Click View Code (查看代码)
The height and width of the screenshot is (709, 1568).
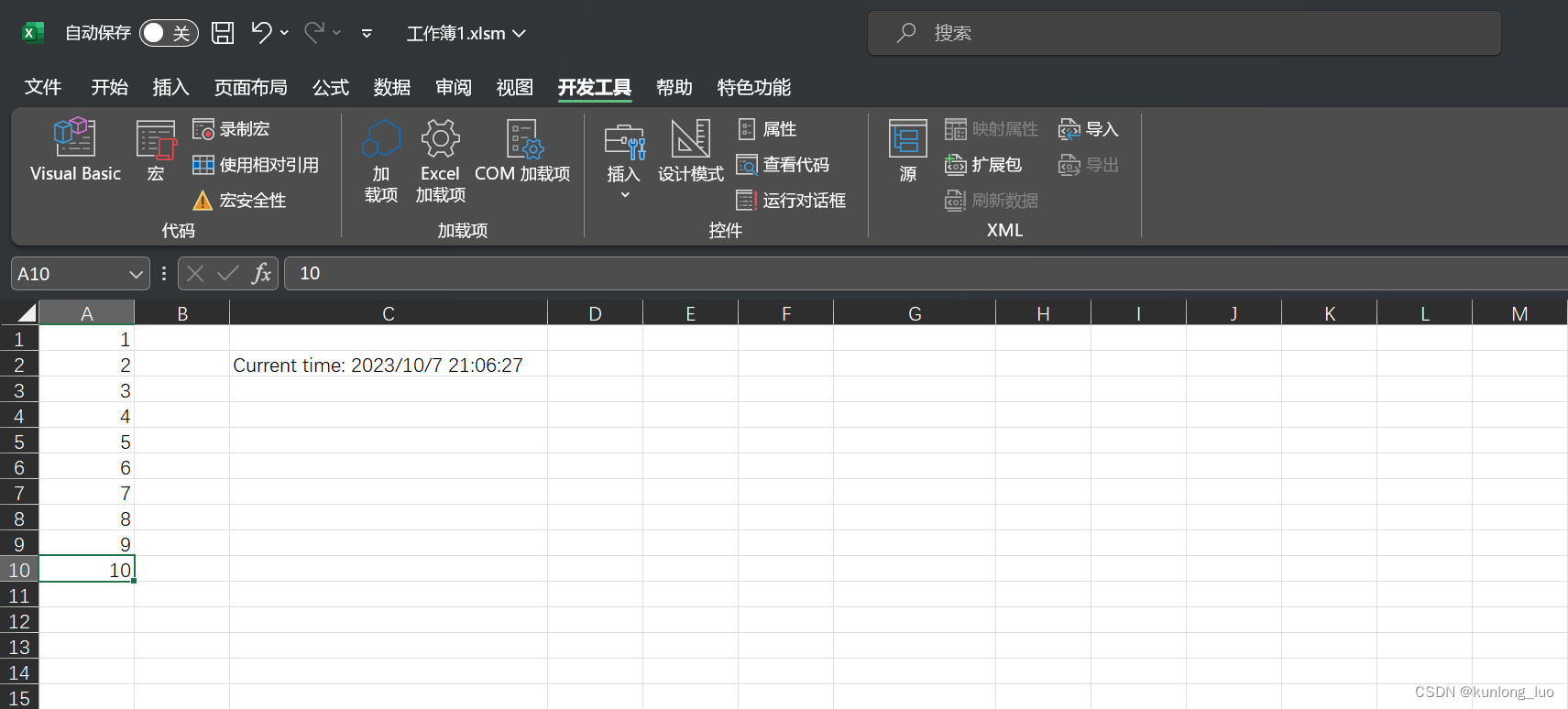click(x=783, y=165)
